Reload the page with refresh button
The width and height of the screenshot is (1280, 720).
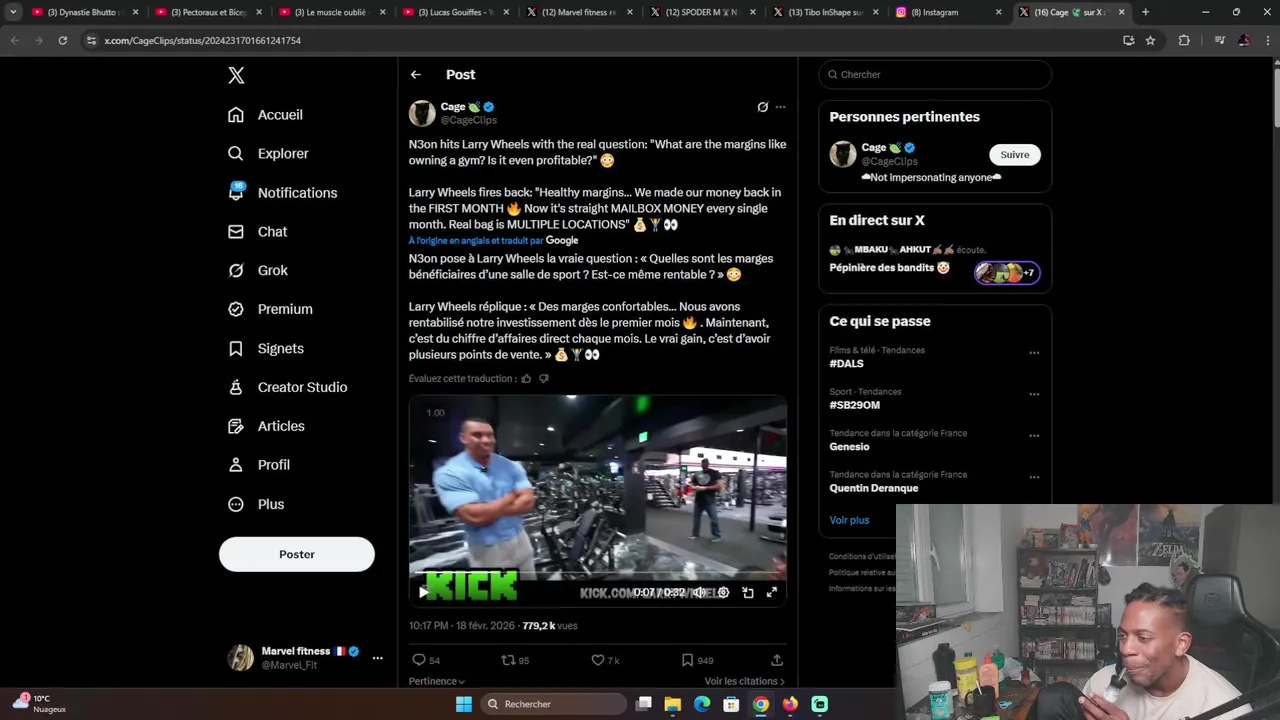pyautogui.click(x=62, y=40)
